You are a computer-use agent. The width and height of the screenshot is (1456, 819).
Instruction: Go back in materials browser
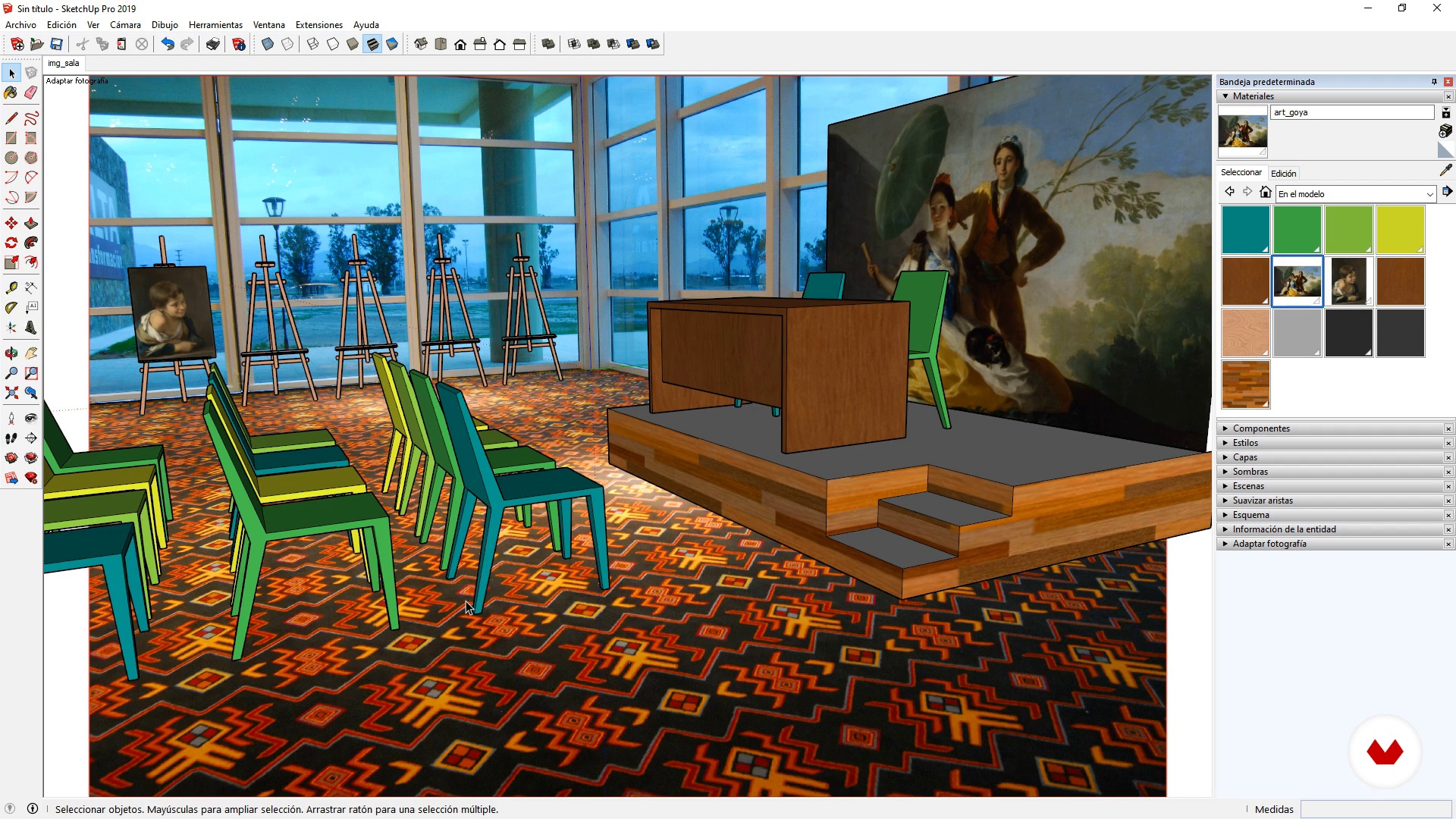pos(1229,192)
